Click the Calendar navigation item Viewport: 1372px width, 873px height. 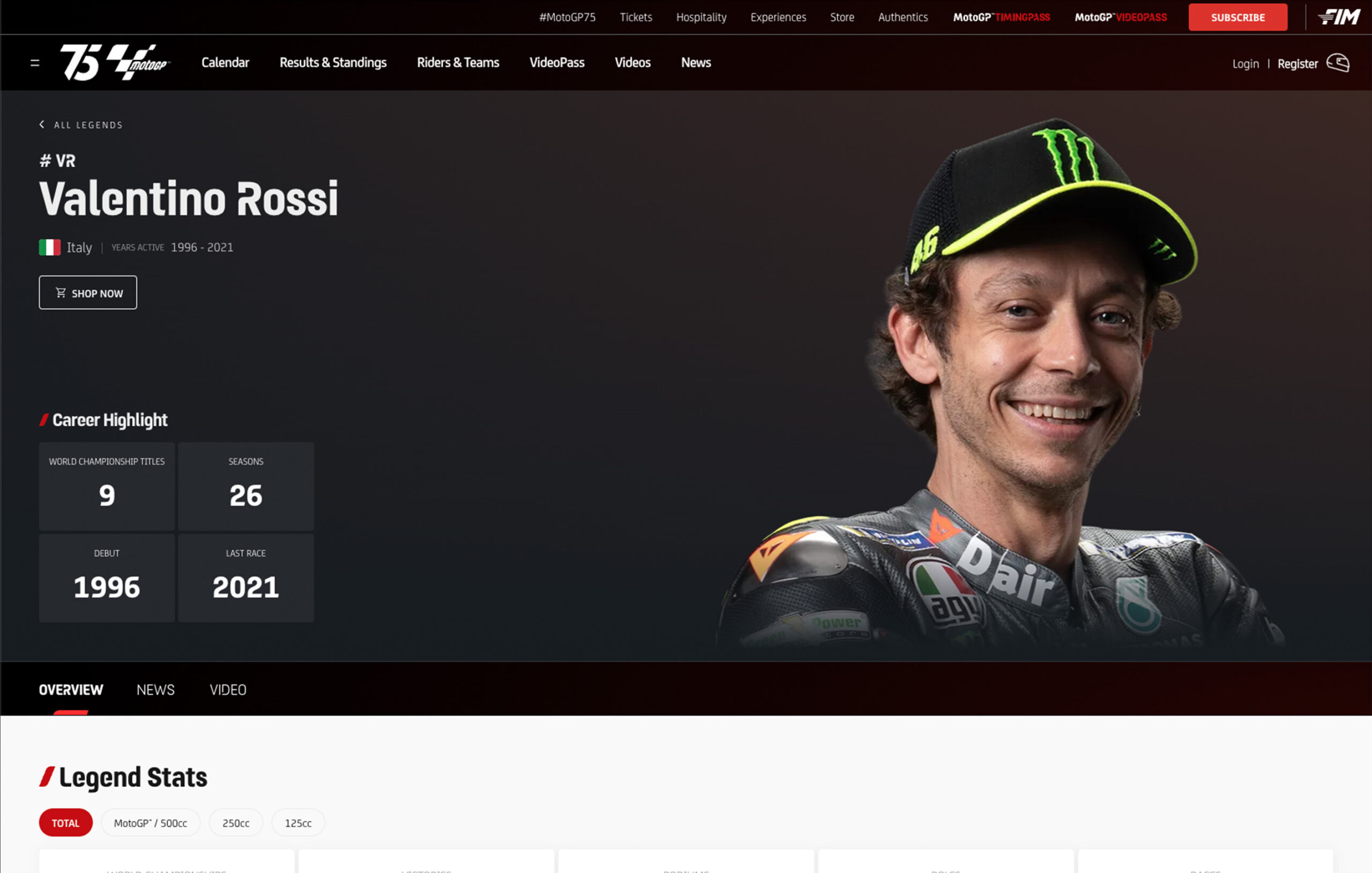(225, 63)
